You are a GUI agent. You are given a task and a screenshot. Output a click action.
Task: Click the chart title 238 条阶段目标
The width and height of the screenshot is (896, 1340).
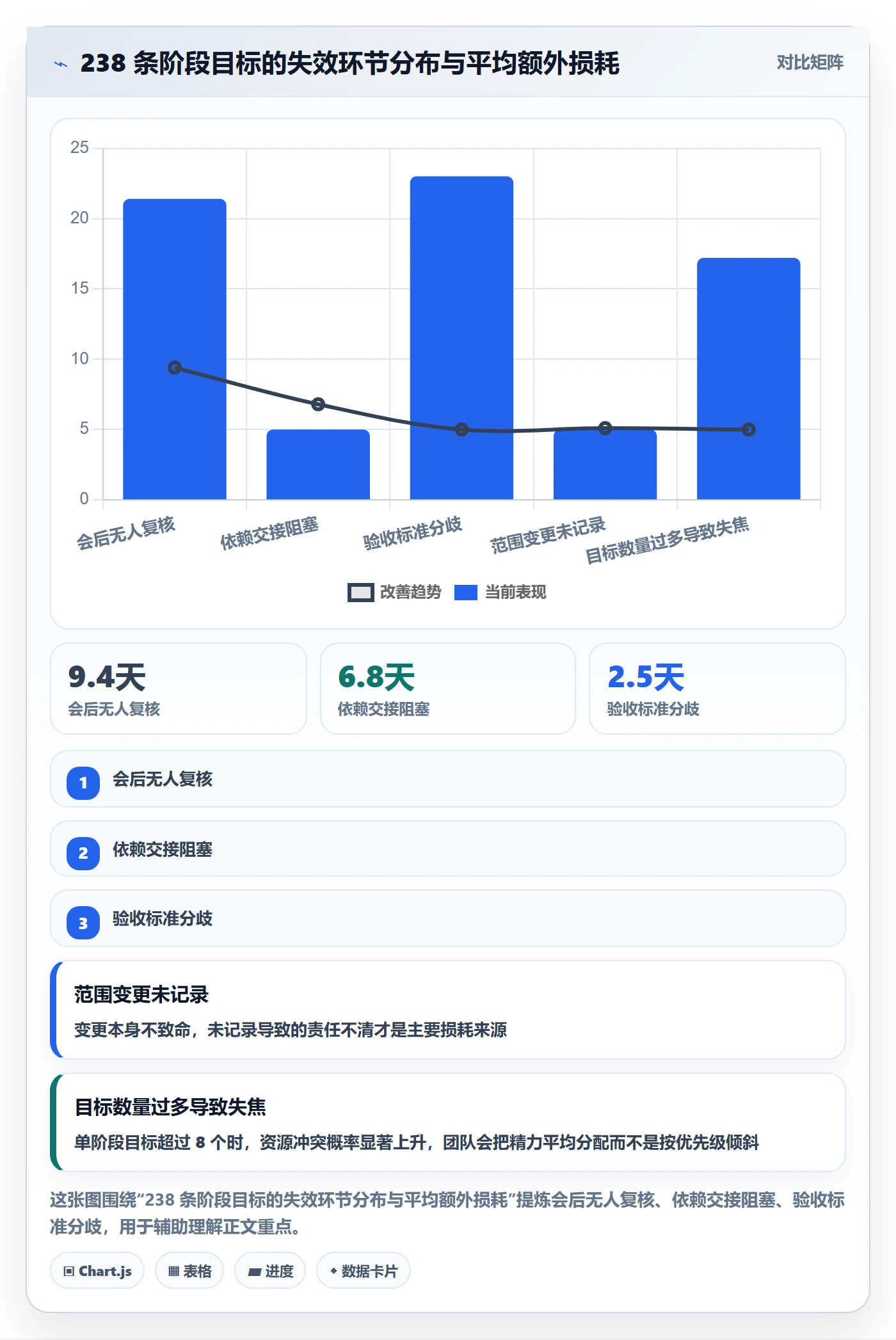349,63
